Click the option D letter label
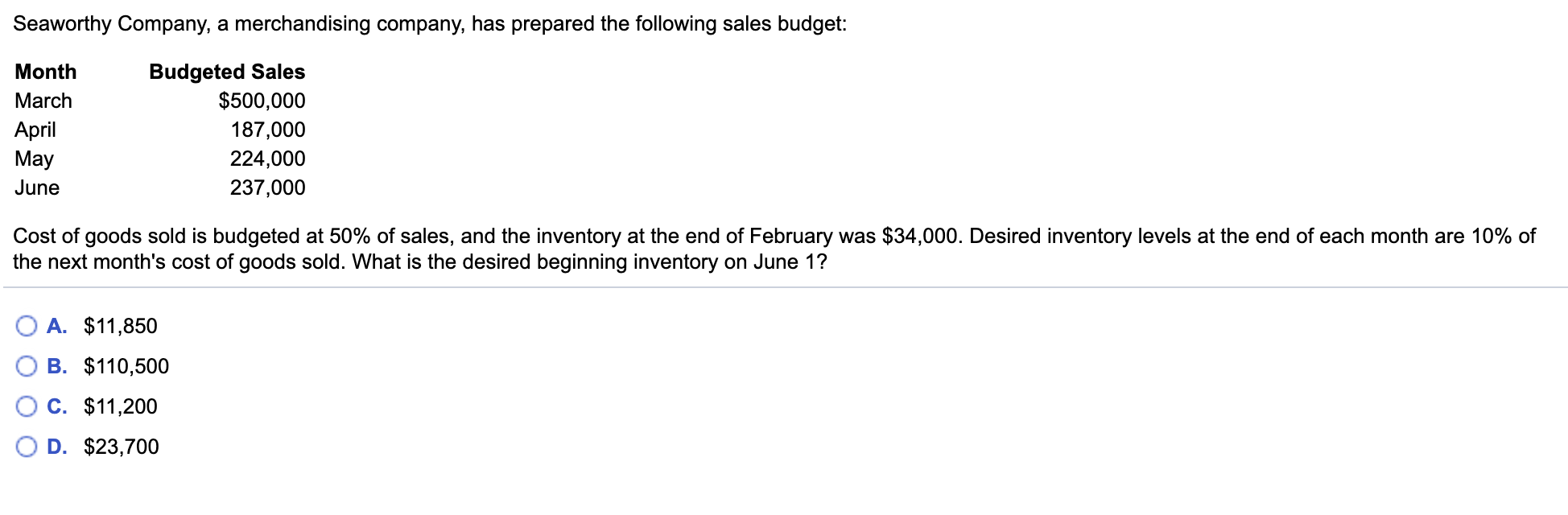The width and height of the screenshot is (1568, 515). point(58,447)
